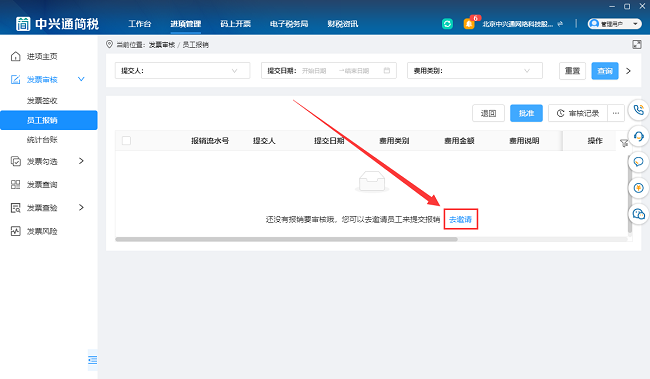Open the 管理用户 account dropdown

pos(614,24)
